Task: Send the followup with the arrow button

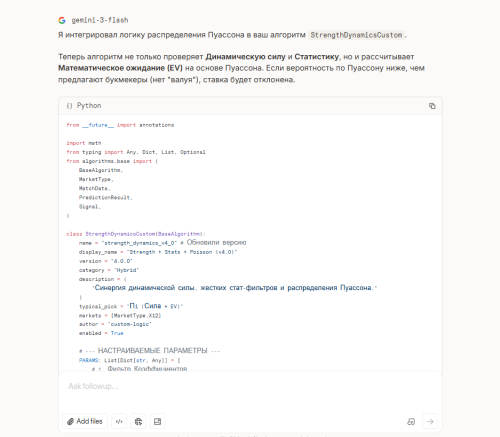Action: (430, 421)
